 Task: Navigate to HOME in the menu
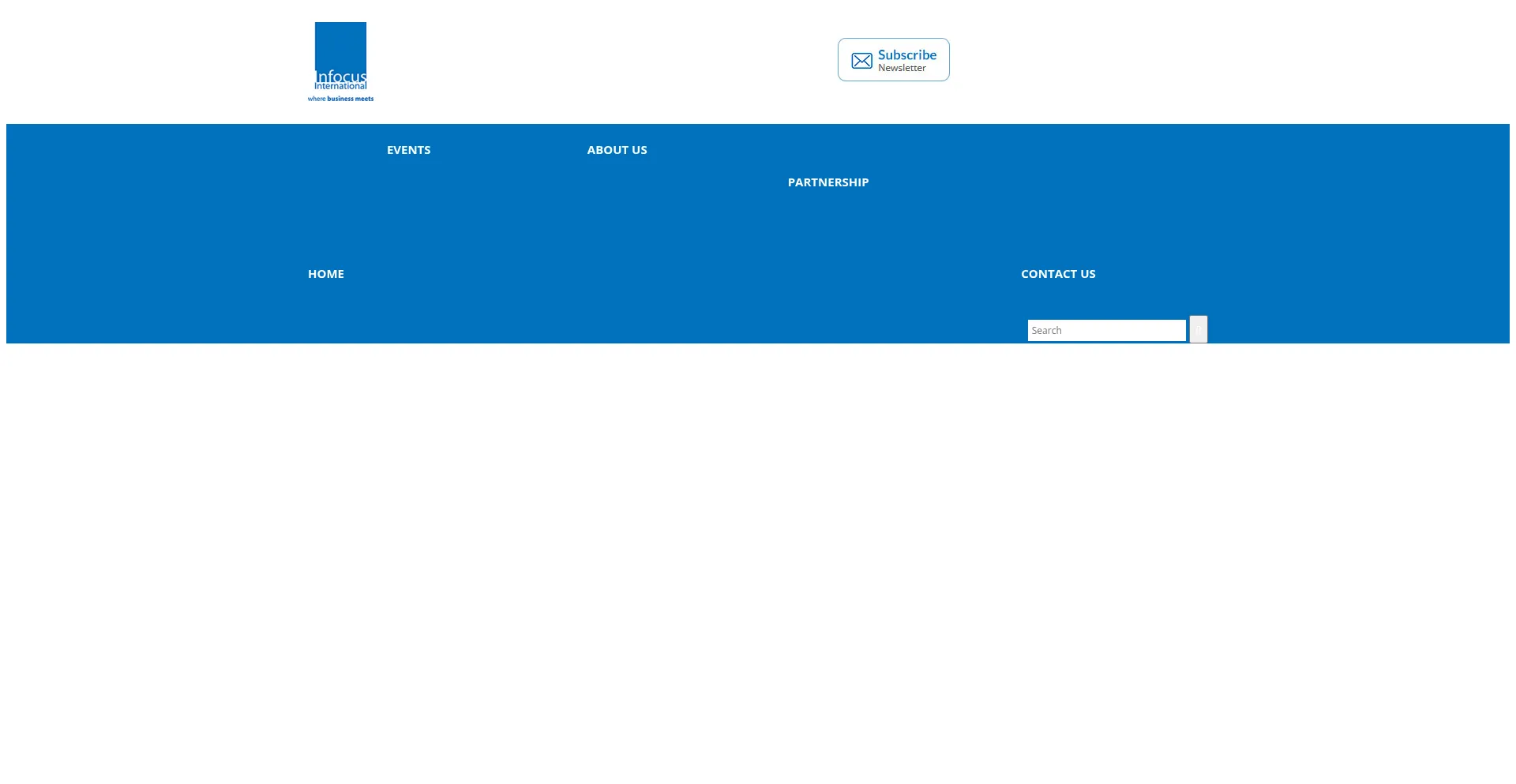pyautogui.click(x=325, y=274)
